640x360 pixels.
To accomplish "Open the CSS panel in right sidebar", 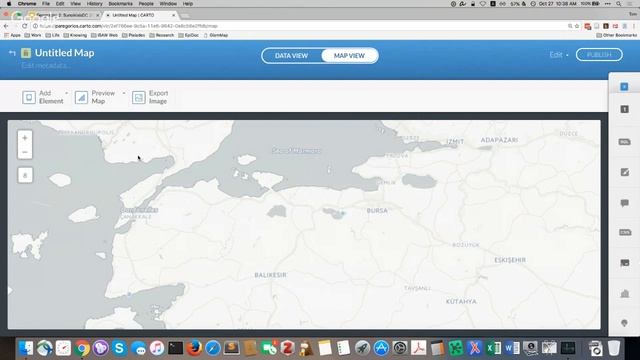I will click(x=625, y=232).
